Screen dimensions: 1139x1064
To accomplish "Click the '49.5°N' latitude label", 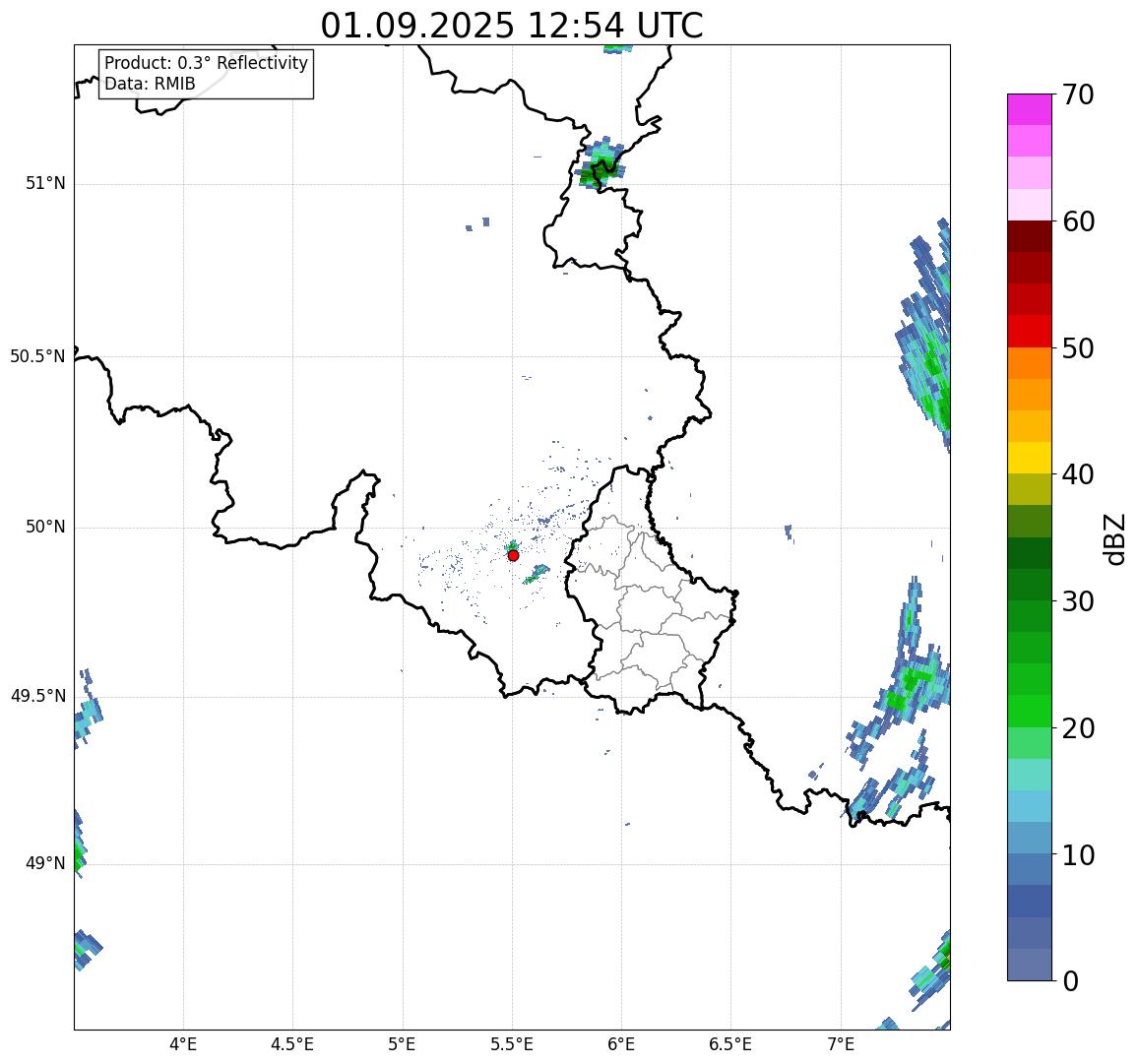I will (37, 697).
